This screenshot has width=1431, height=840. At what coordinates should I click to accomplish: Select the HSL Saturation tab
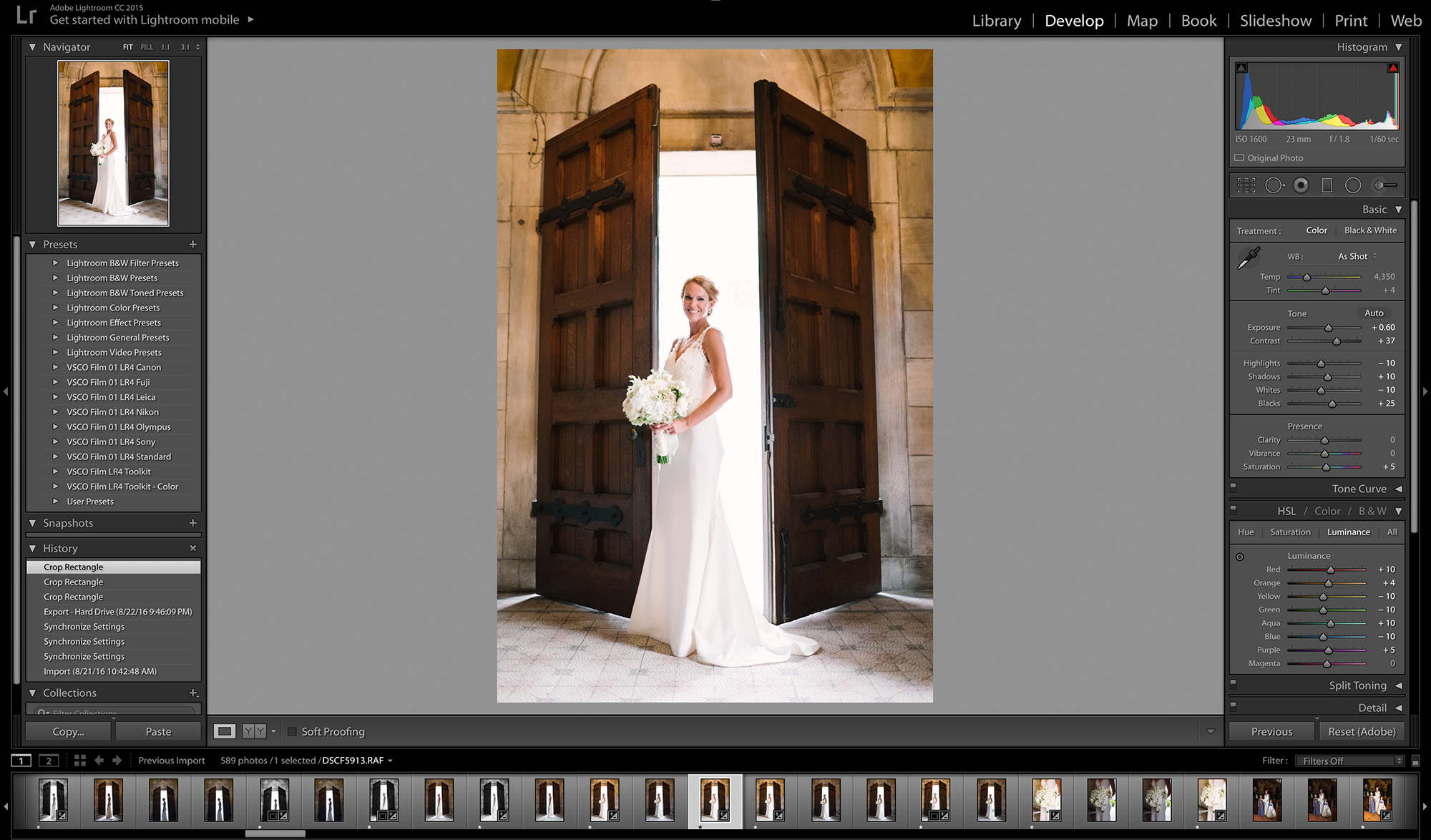pyautogui.click(x=1290, y=532)
